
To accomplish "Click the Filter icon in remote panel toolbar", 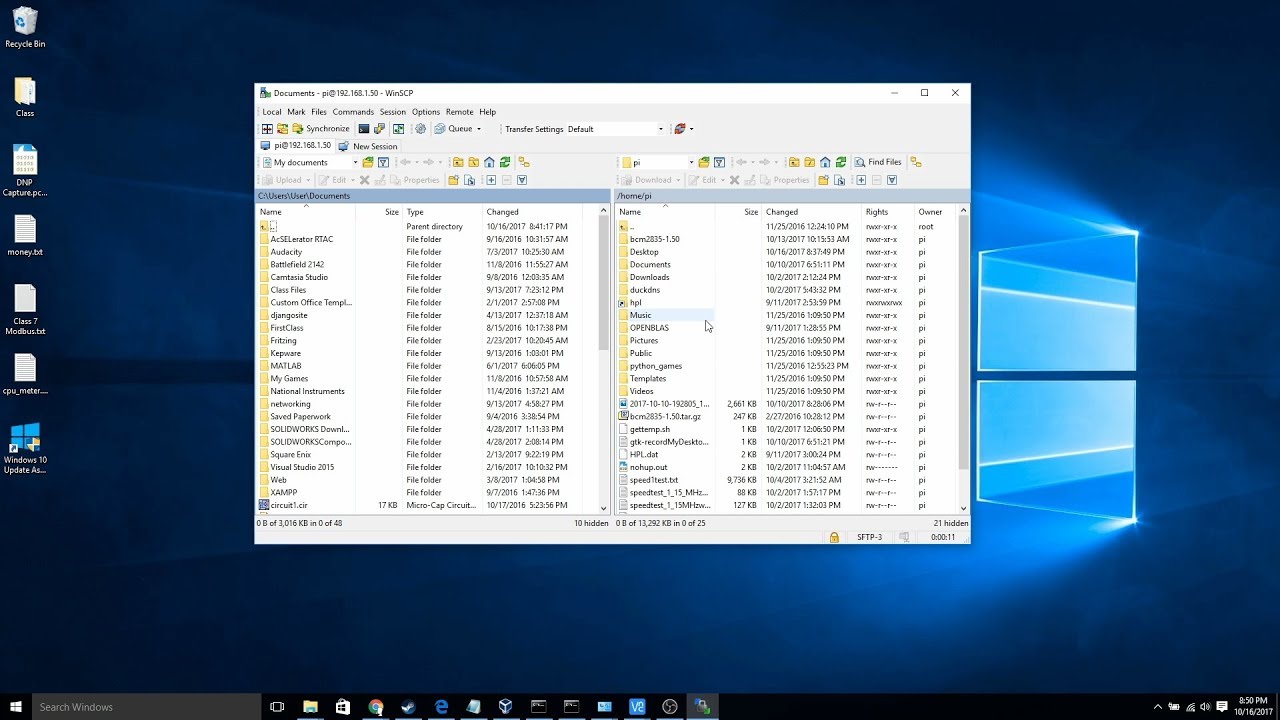I will click(719, 162).
